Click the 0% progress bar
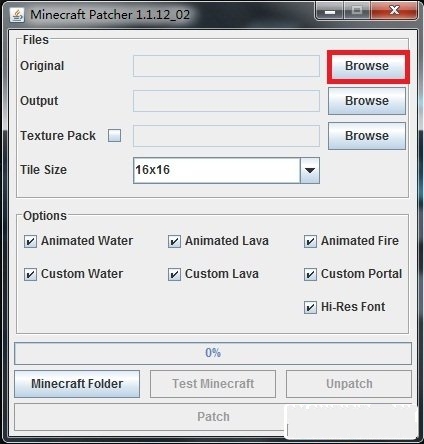The width and height of the screenshot is (424, 444). pyautogui.click(x=213, y=353)
